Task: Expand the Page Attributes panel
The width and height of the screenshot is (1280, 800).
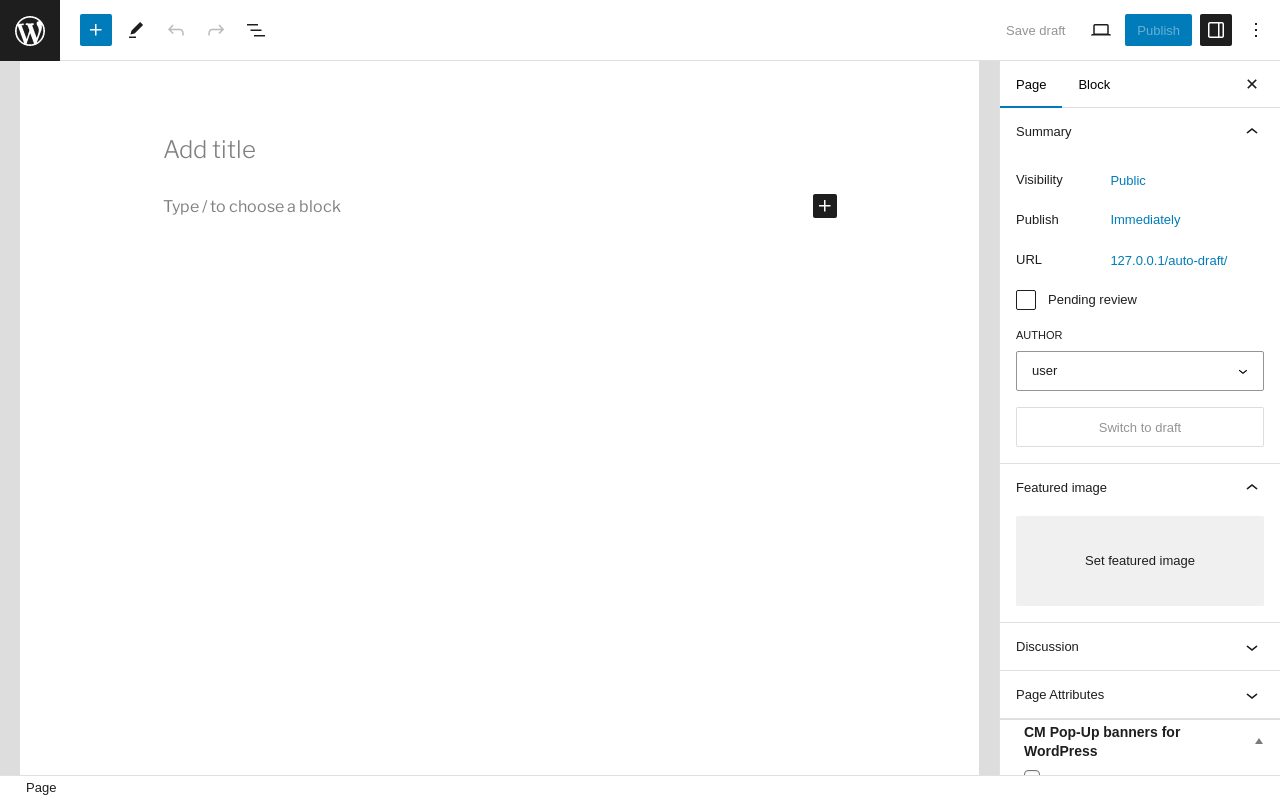Action: pyautogui.click(x=1140, y=695)
